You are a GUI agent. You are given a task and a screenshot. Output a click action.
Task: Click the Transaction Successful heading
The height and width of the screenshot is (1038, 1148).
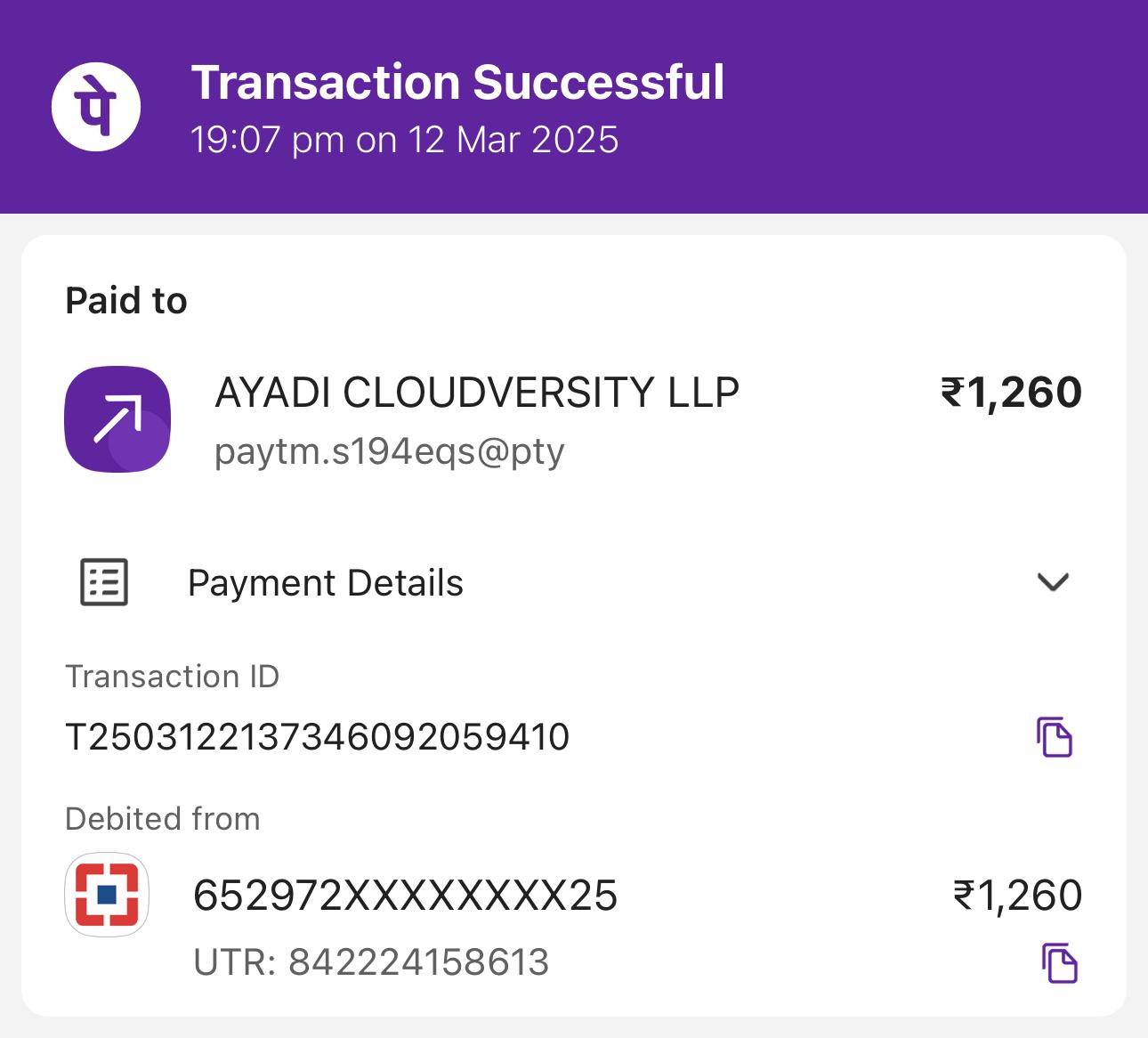tap(457, 82)
